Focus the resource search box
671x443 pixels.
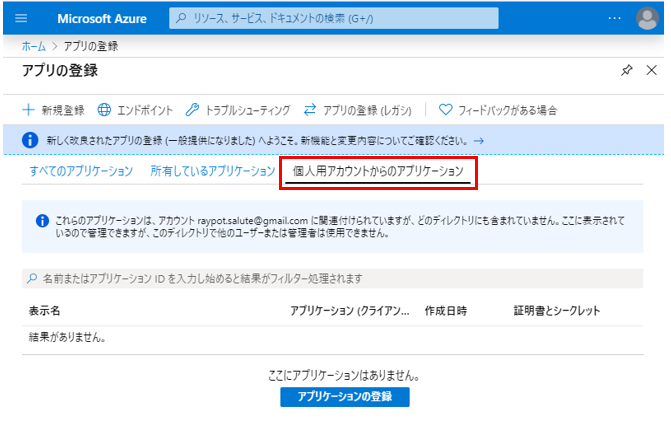(334, 18)
